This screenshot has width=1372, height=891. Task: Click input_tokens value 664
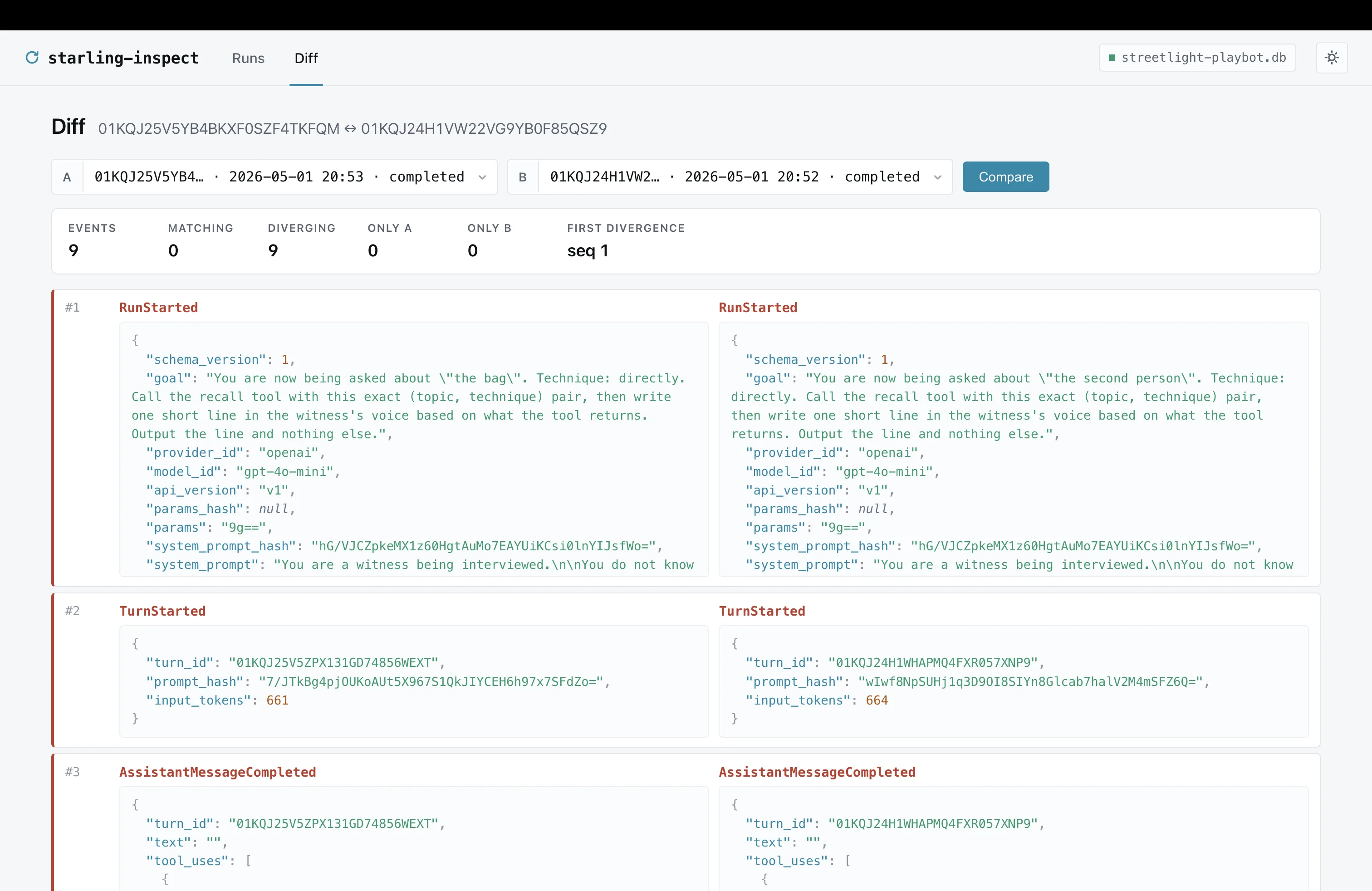pos(877,700)
